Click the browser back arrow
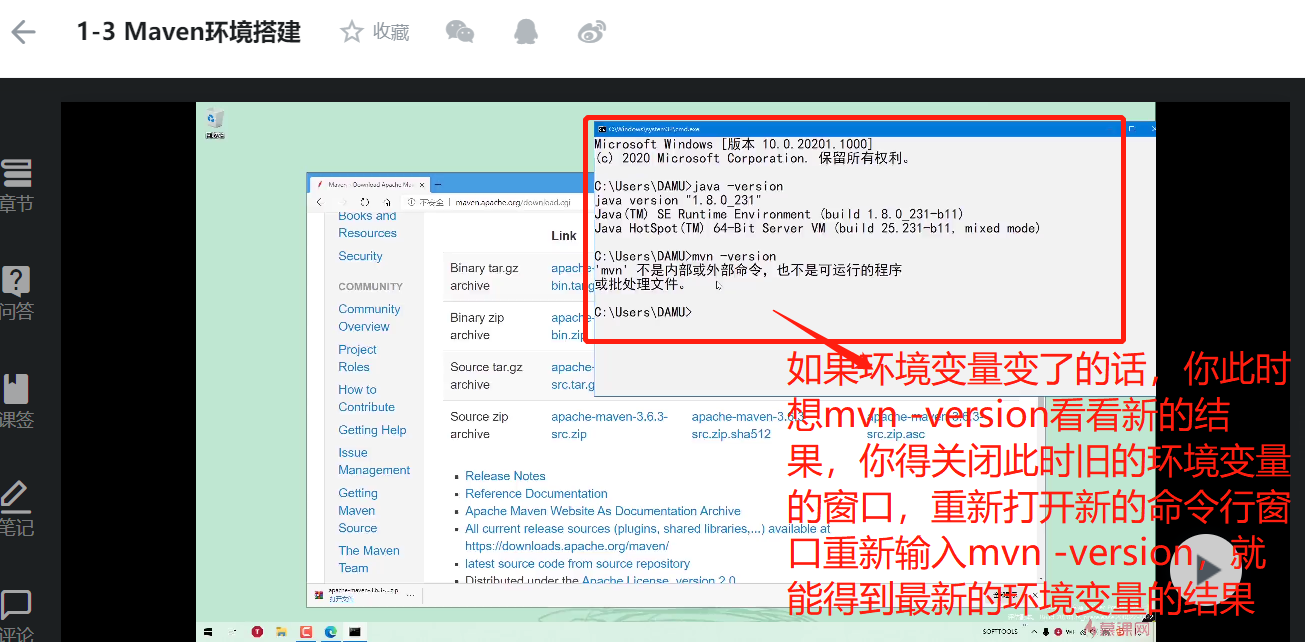 click(320, 202)
